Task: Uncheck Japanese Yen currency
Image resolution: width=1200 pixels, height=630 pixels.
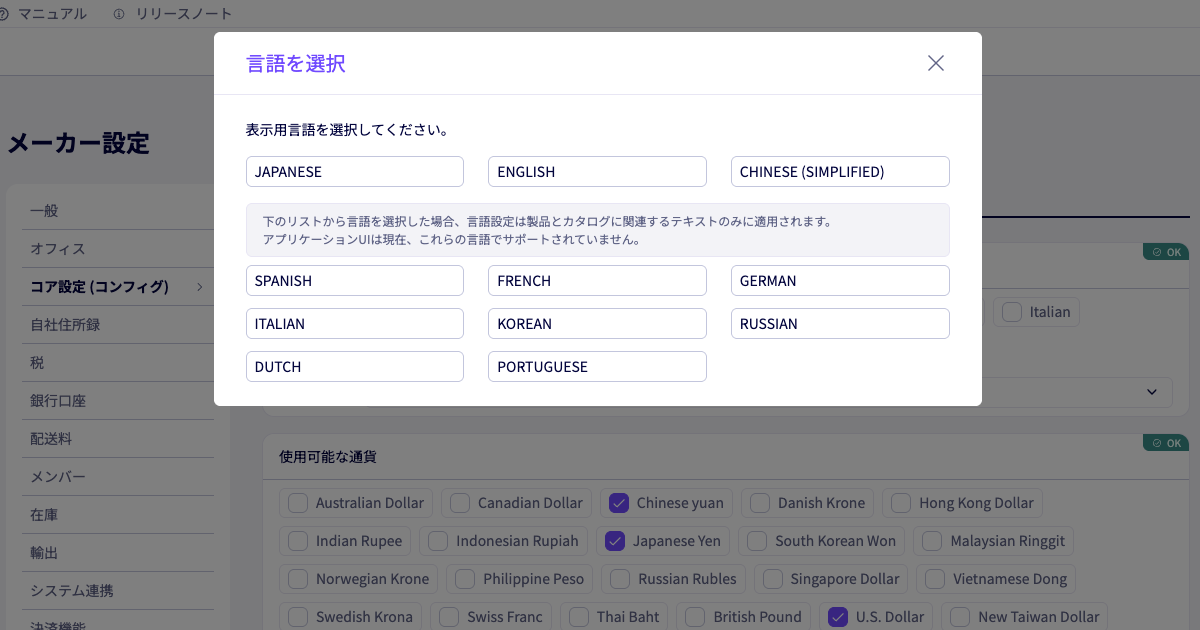Action: coord(615,541)
